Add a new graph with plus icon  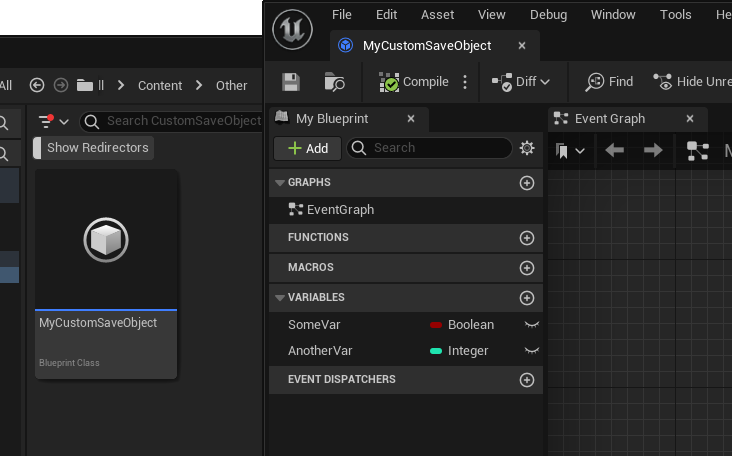pos(527,183)
